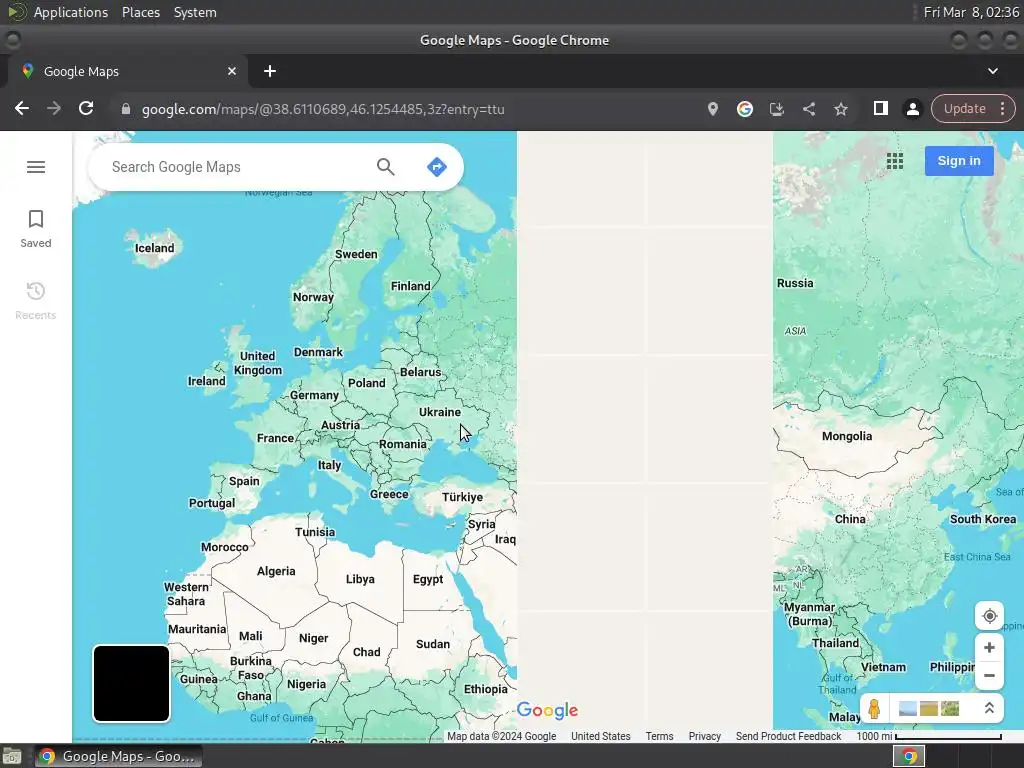Click the black layers thumbnail
The height and width of the screenshot is (768, 1024).
tap(131, 683)
